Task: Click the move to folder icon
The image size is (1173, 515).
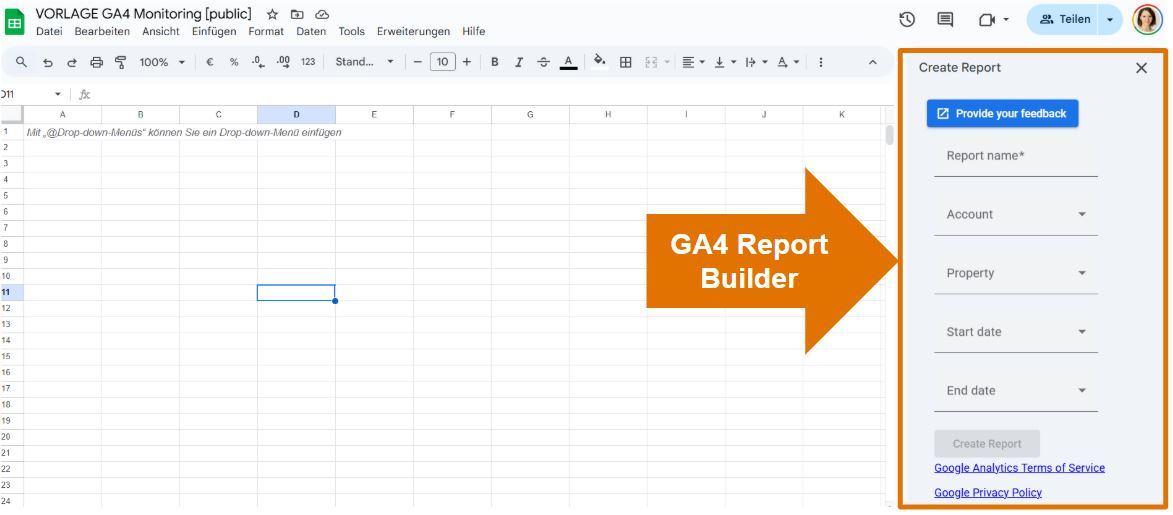Action: point(298,14)
